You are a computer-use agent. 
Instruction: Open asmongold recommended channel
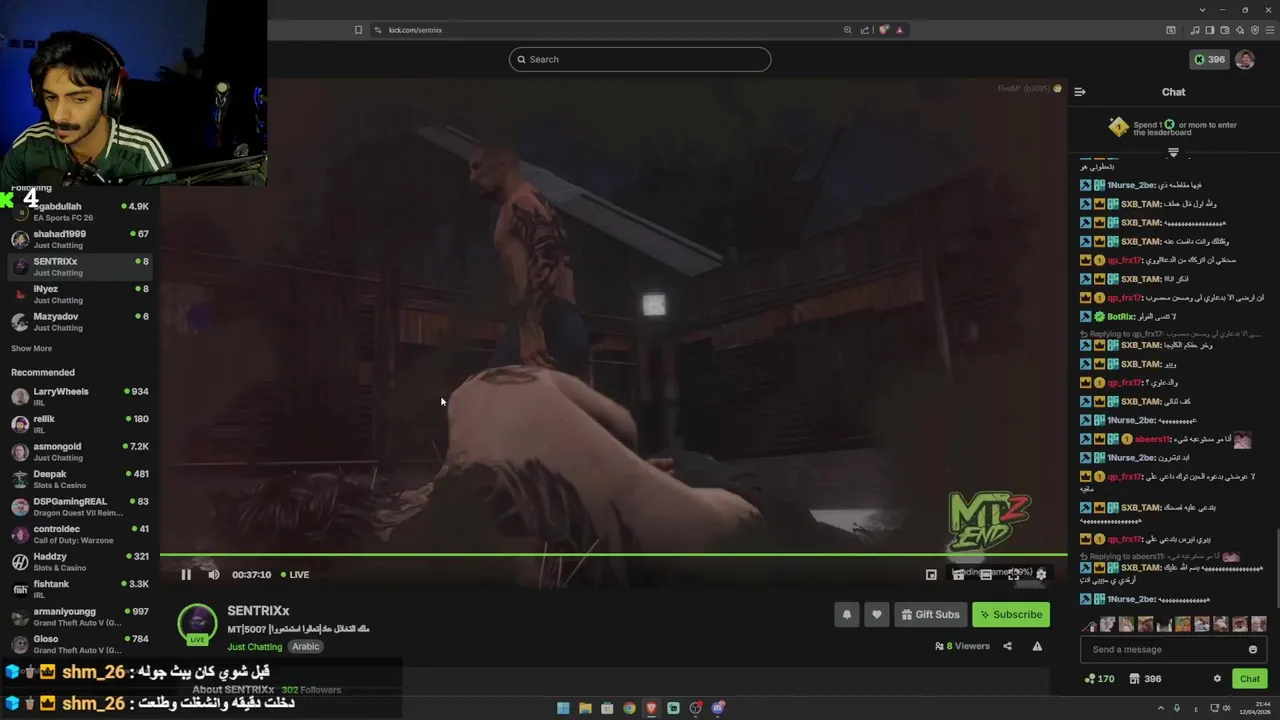(80, 451)
